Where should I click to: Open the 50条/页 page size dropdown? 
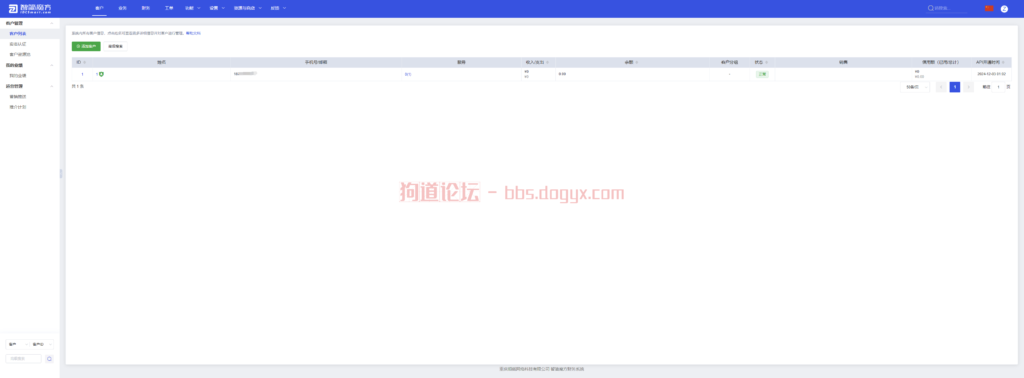tap(915, 87)
